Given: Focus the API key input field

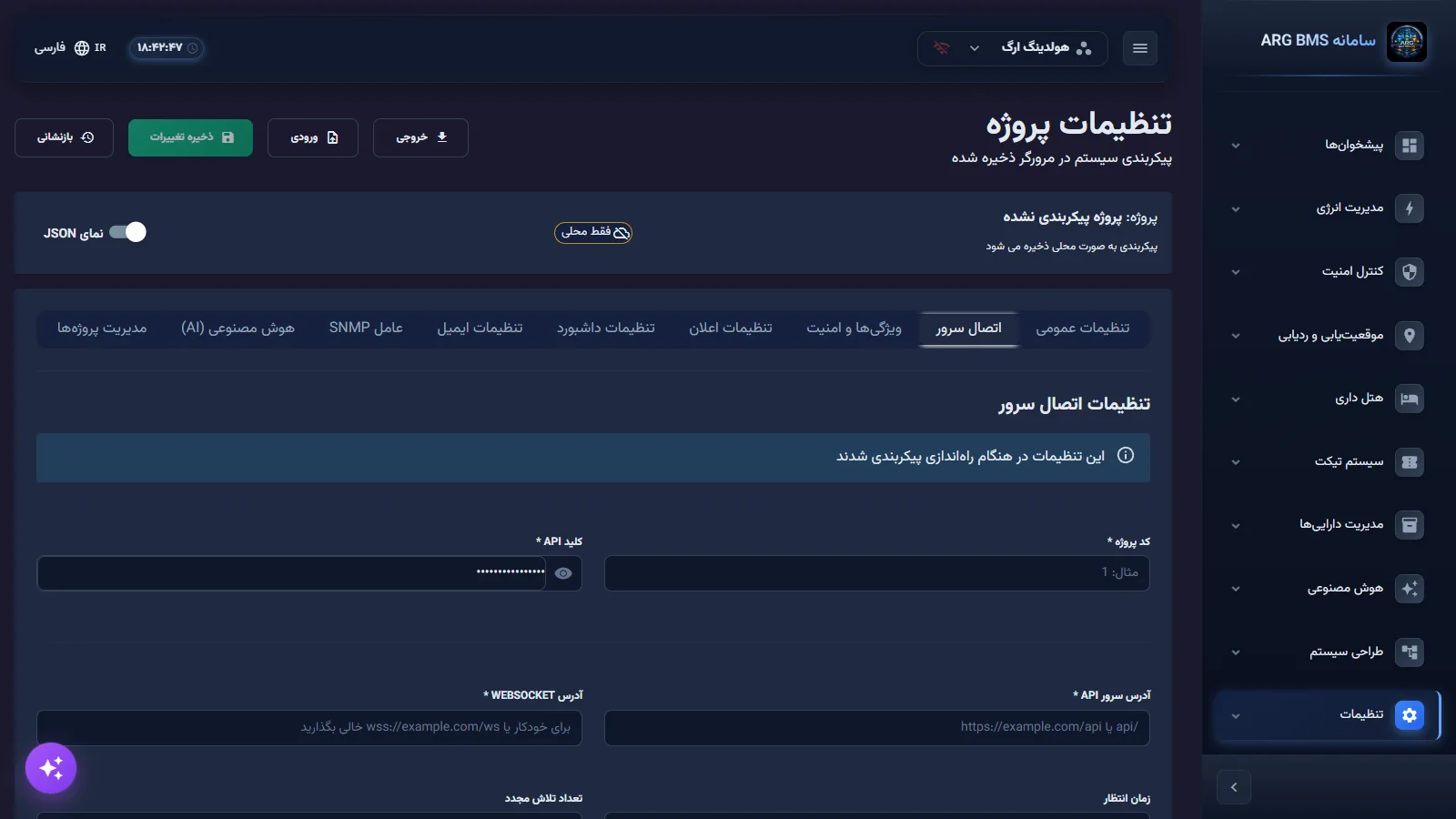Looking at the screenshot, I should 291,573.
